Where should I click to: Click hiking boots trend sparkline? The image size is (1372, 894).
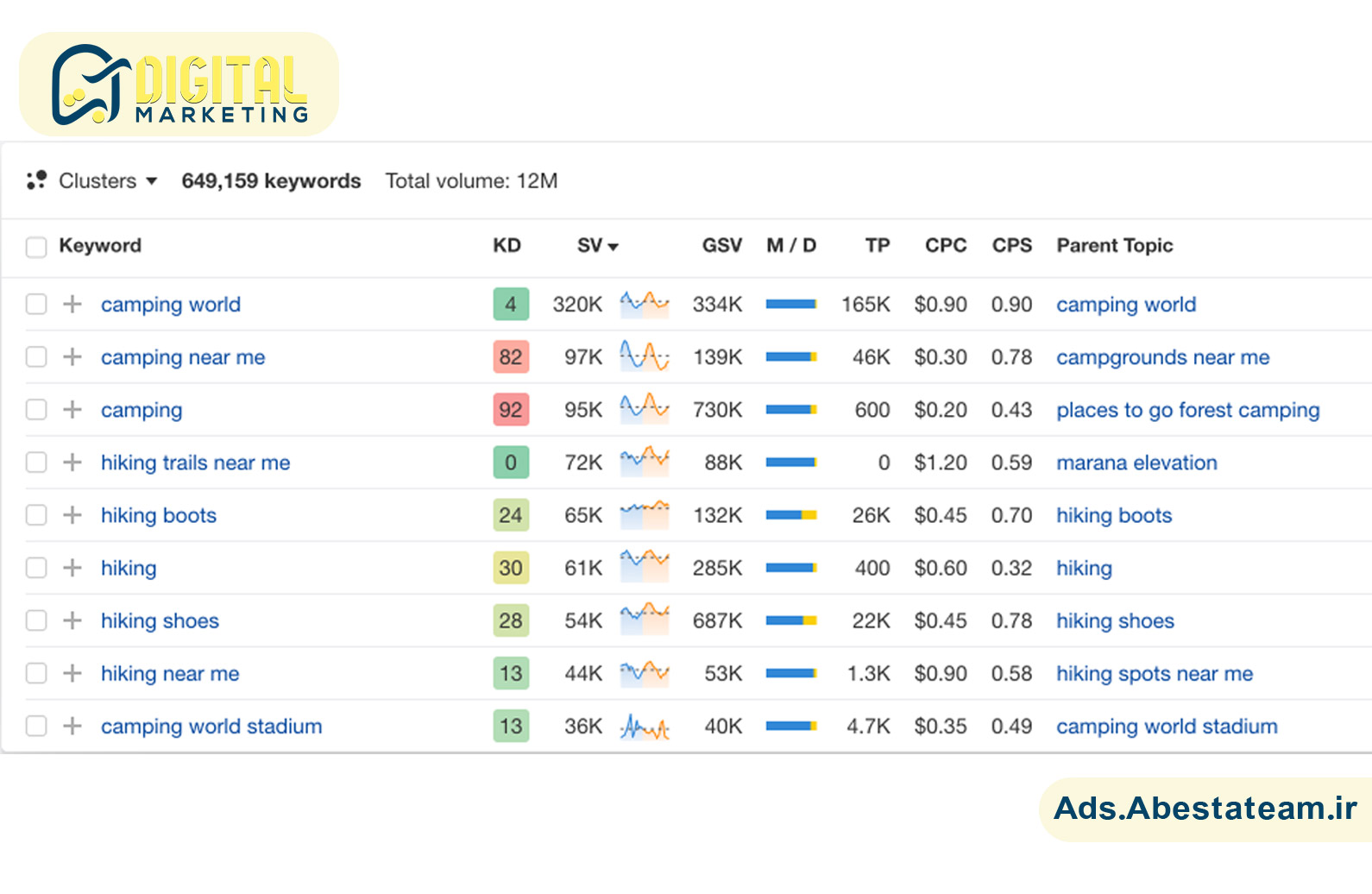click(x=645, y=514)
